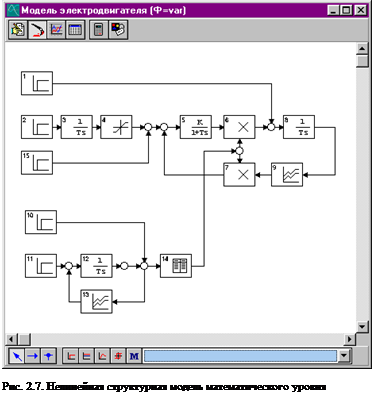The height and width of the screenshot is (399, 376).
Task: Click the second red-blue characteristic button
Action: tap(86, 356)
